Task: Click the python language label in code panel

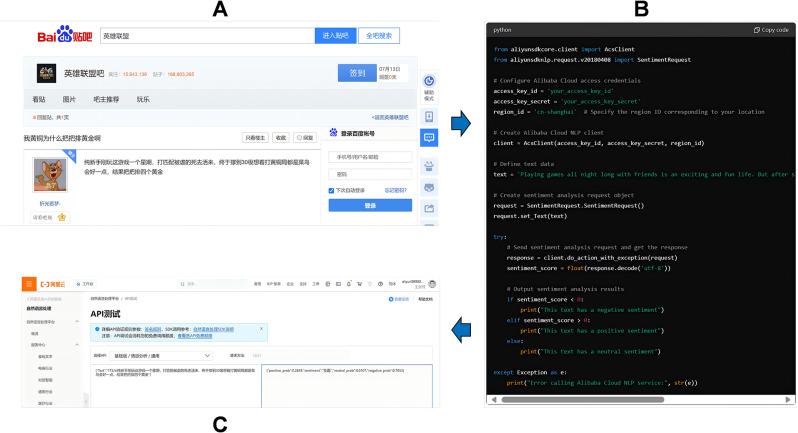Action: [502, 30]
